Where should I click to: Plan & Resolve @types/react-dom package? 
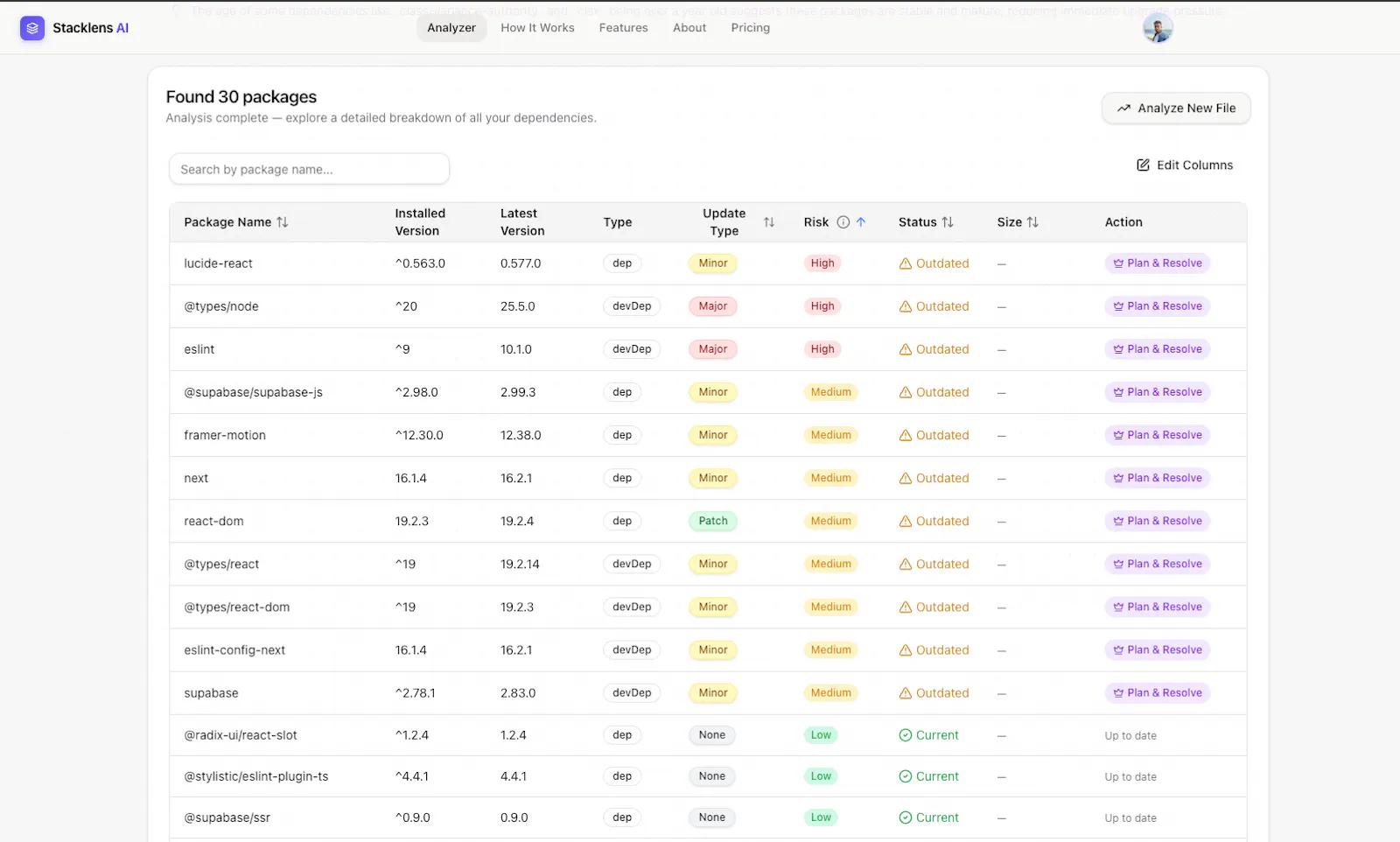pyautogui.click(x=1157, y=607)
